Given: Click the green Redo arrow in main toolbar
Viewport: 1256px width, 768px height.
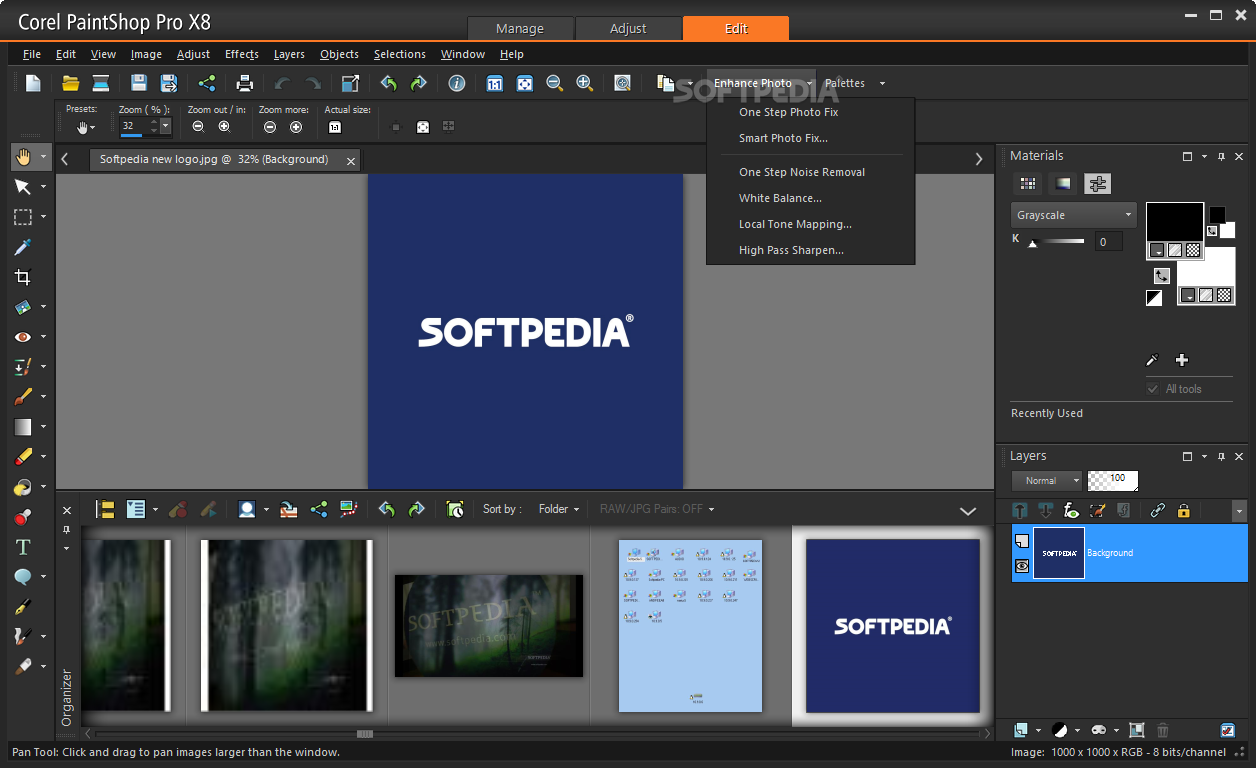Looking at the screenshot, I should [418, 83].
